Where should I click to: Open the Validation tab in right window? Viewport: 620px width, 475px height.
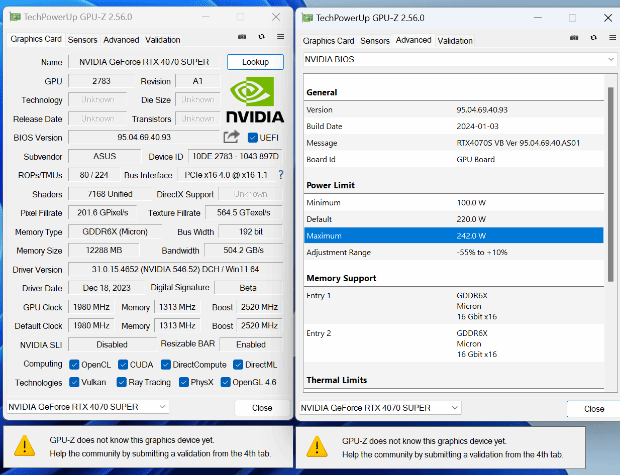(455, 41)
